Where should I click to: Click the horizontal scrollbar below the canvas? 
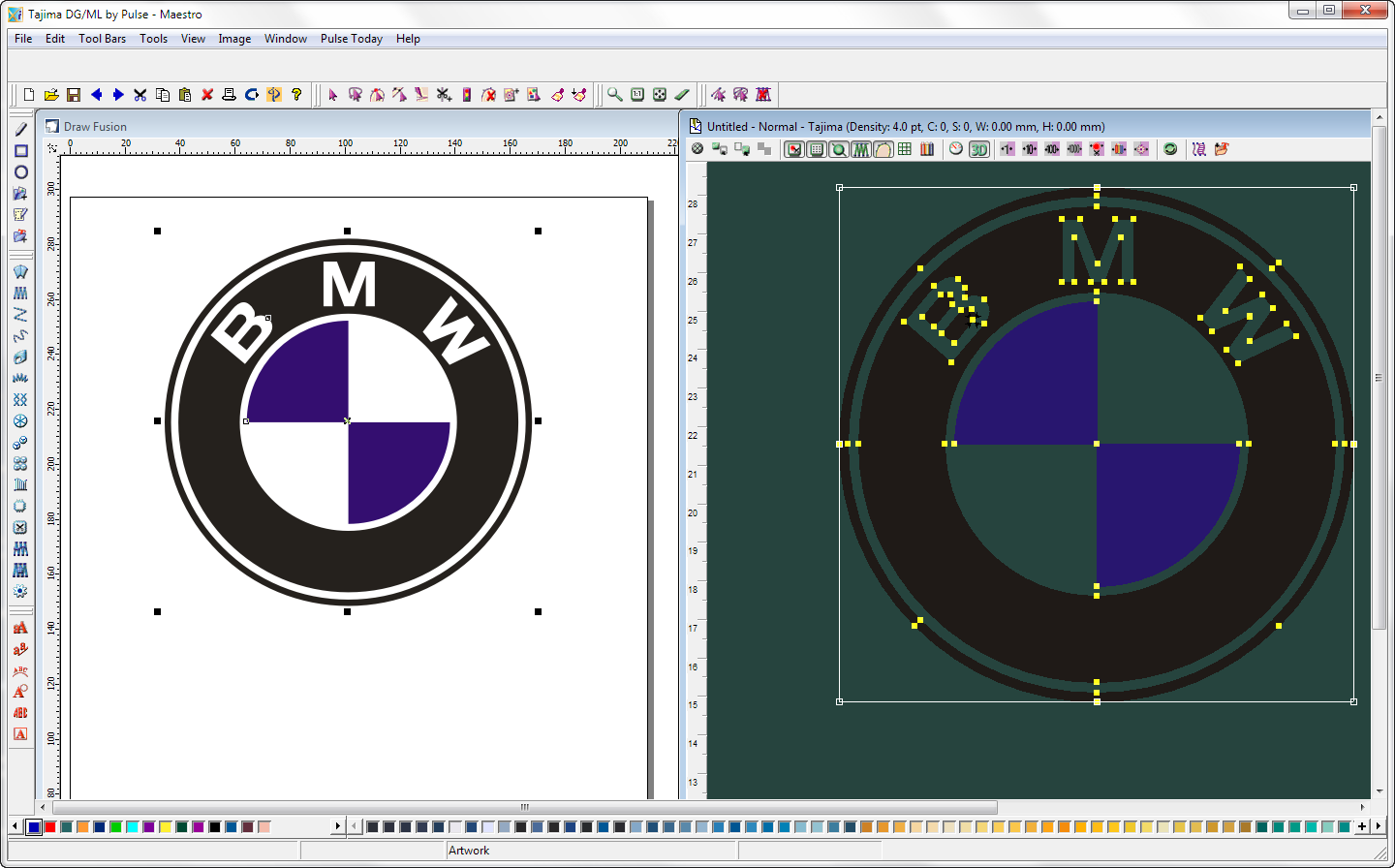(x=523, y=807)
